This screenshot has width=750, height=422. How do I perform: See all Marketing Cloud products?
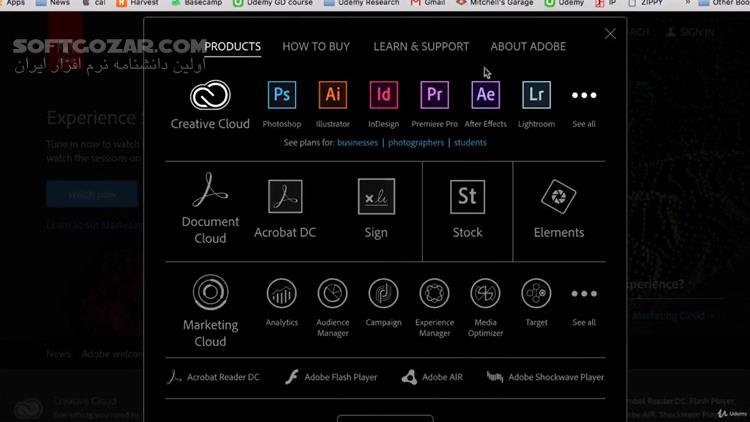[584, 294]
